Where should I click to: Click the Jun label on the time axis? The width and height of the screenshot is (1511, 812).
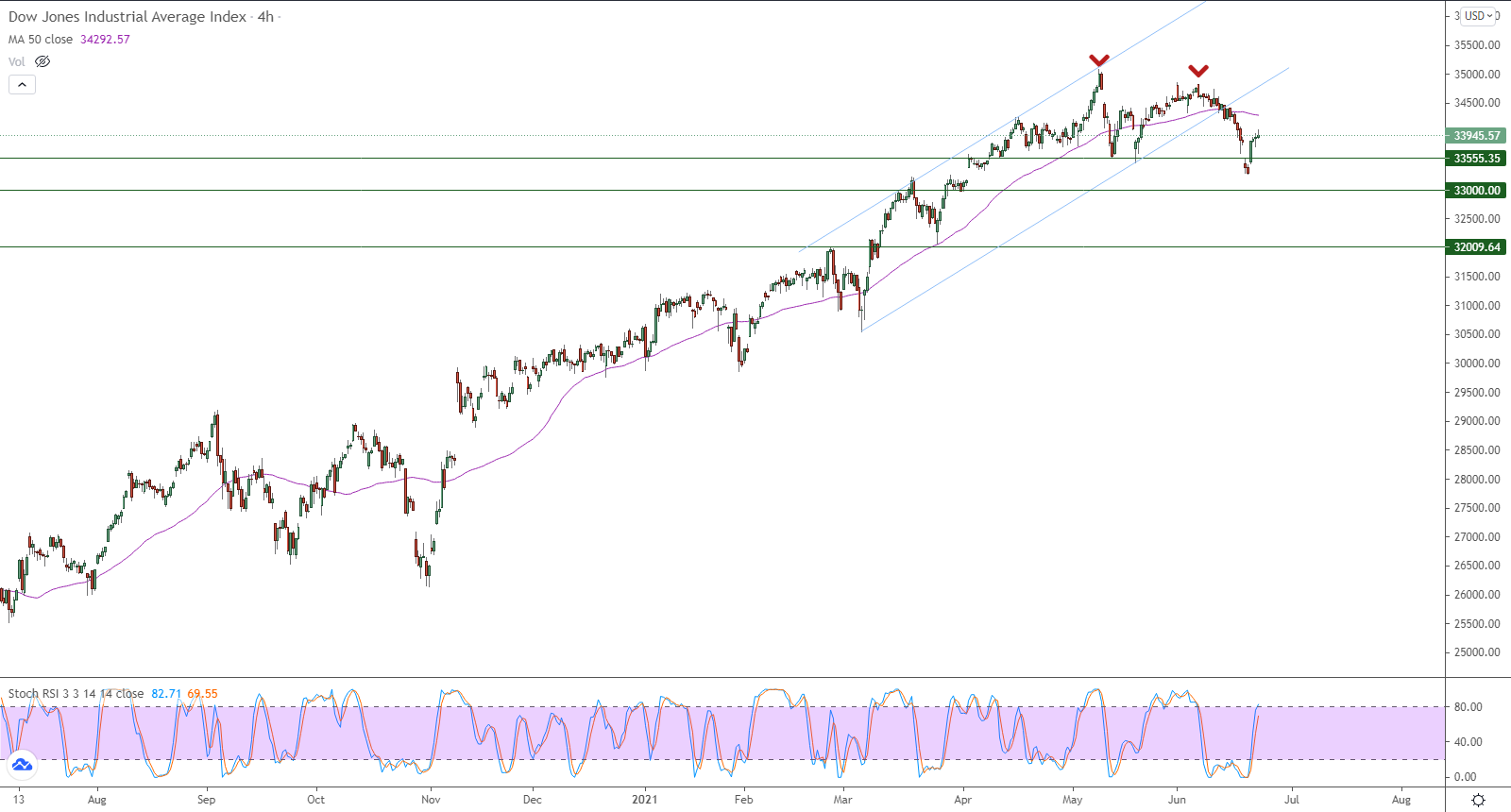tap(1177, 800)
